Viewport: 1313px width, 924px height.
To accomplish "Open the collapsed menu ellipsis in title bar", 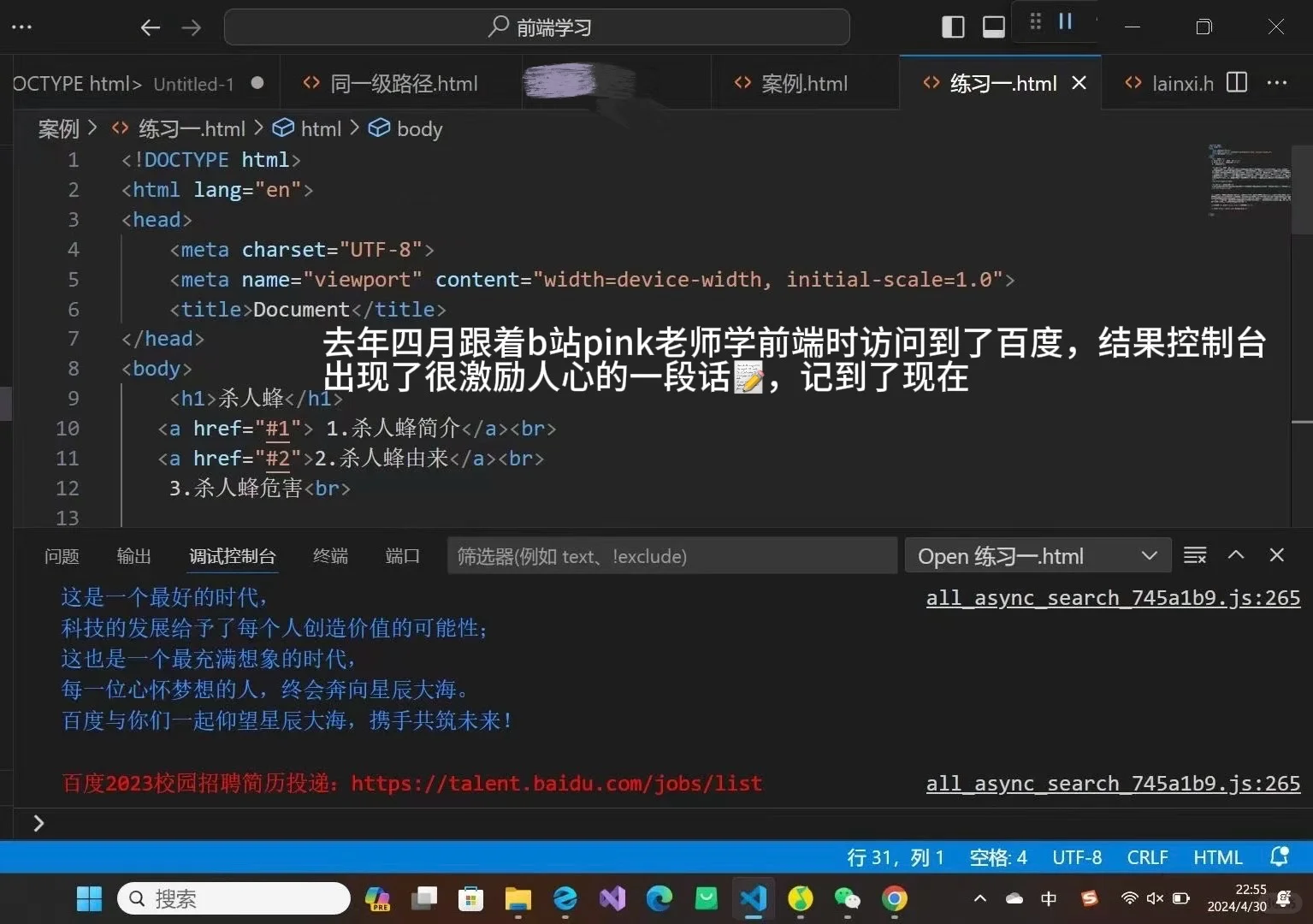I will coord(21,27).
